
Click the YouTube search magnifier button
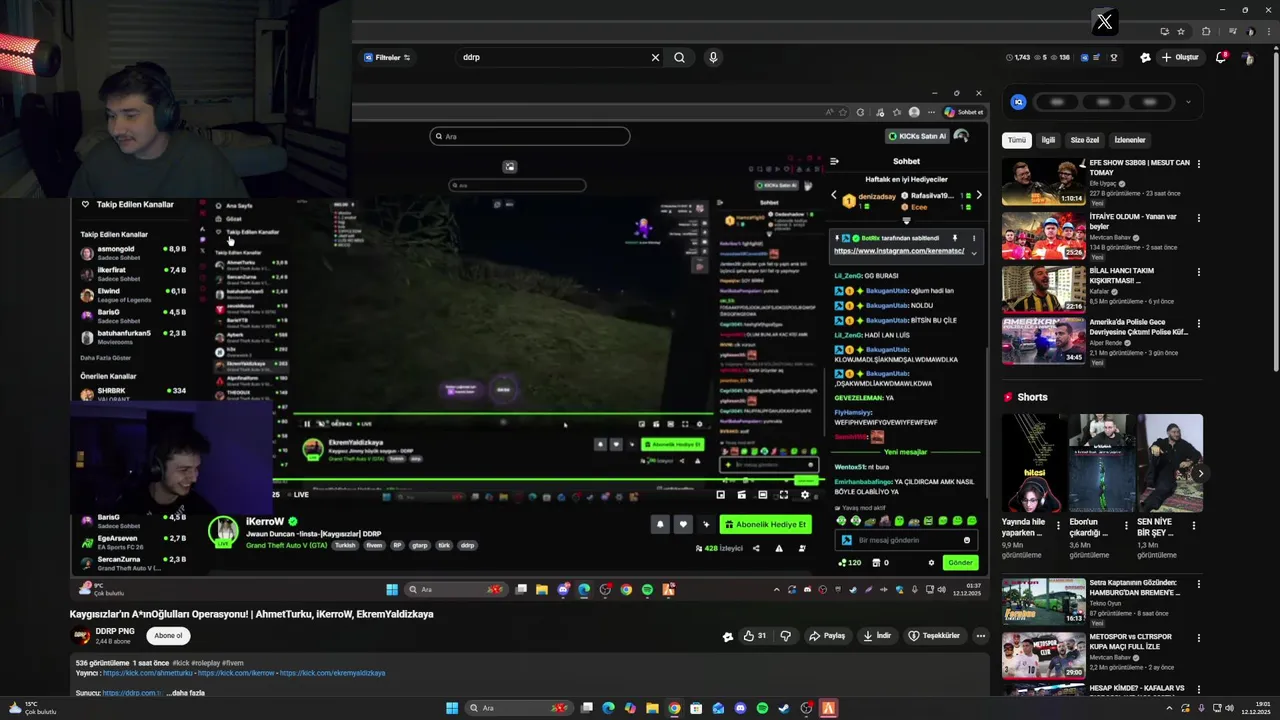point(679,57)
